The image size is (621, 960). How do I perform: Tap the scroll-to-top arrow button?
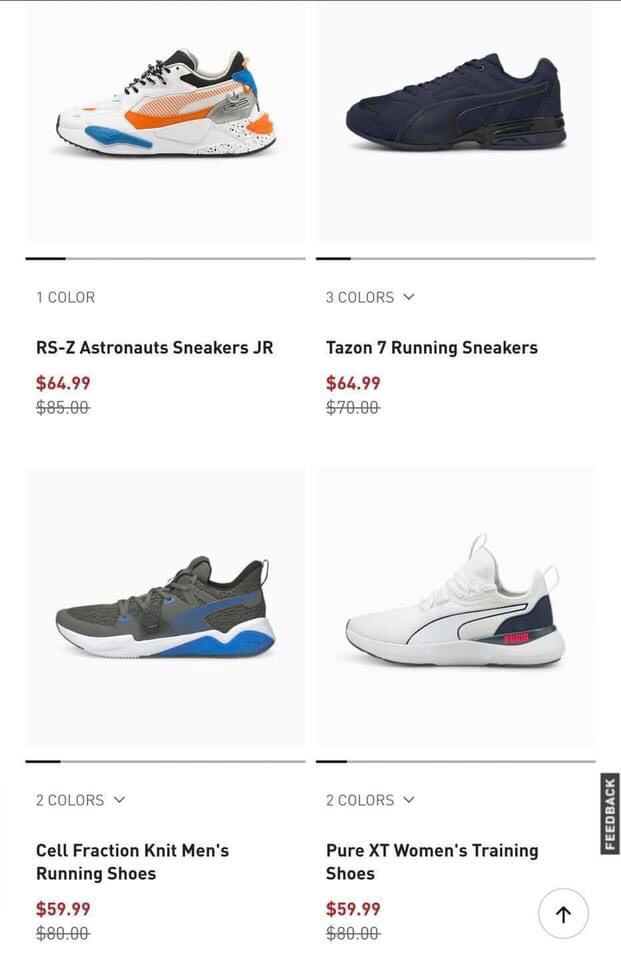tap(563, 913)
